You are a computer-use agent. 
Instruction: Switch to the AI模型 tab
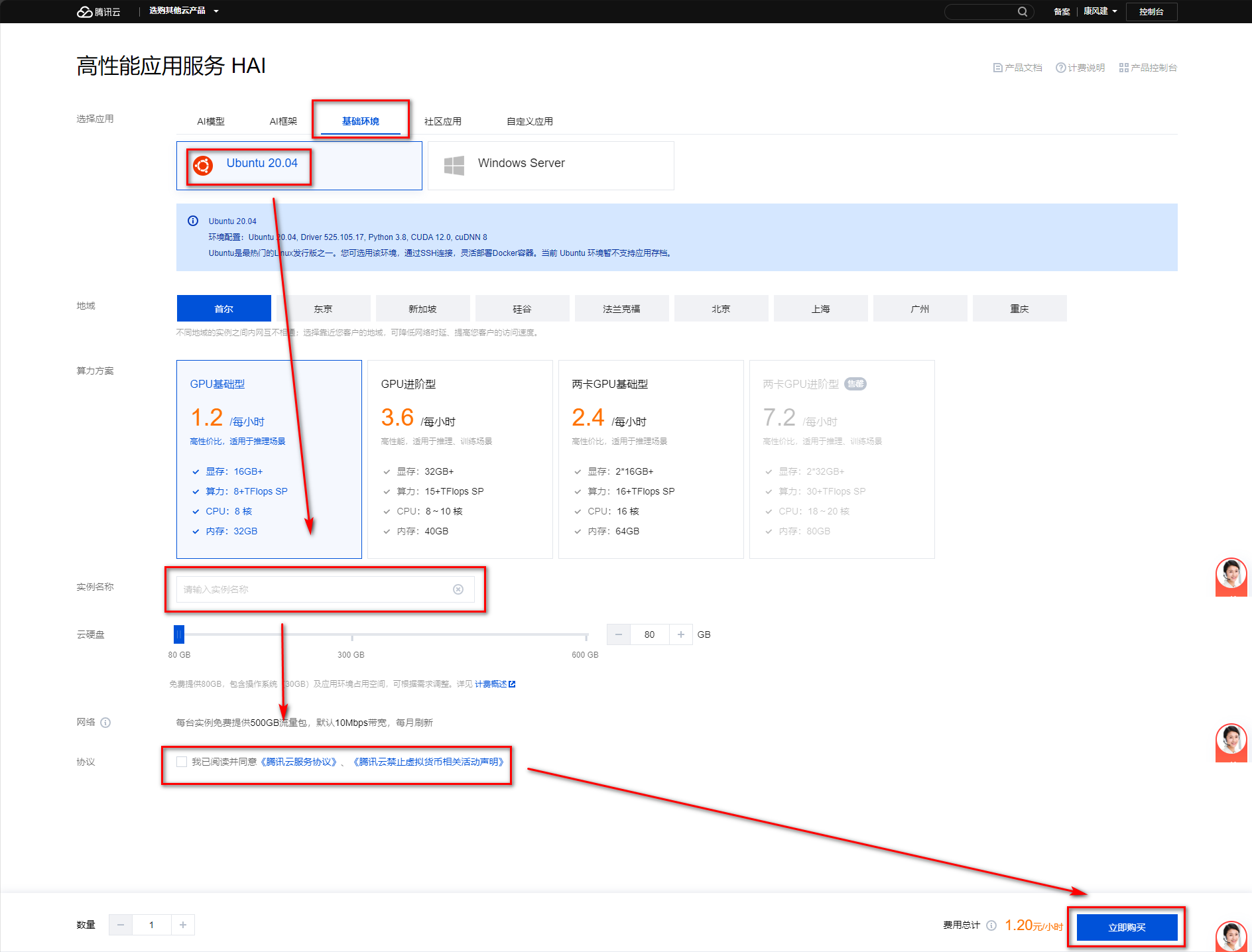[211, 121]
